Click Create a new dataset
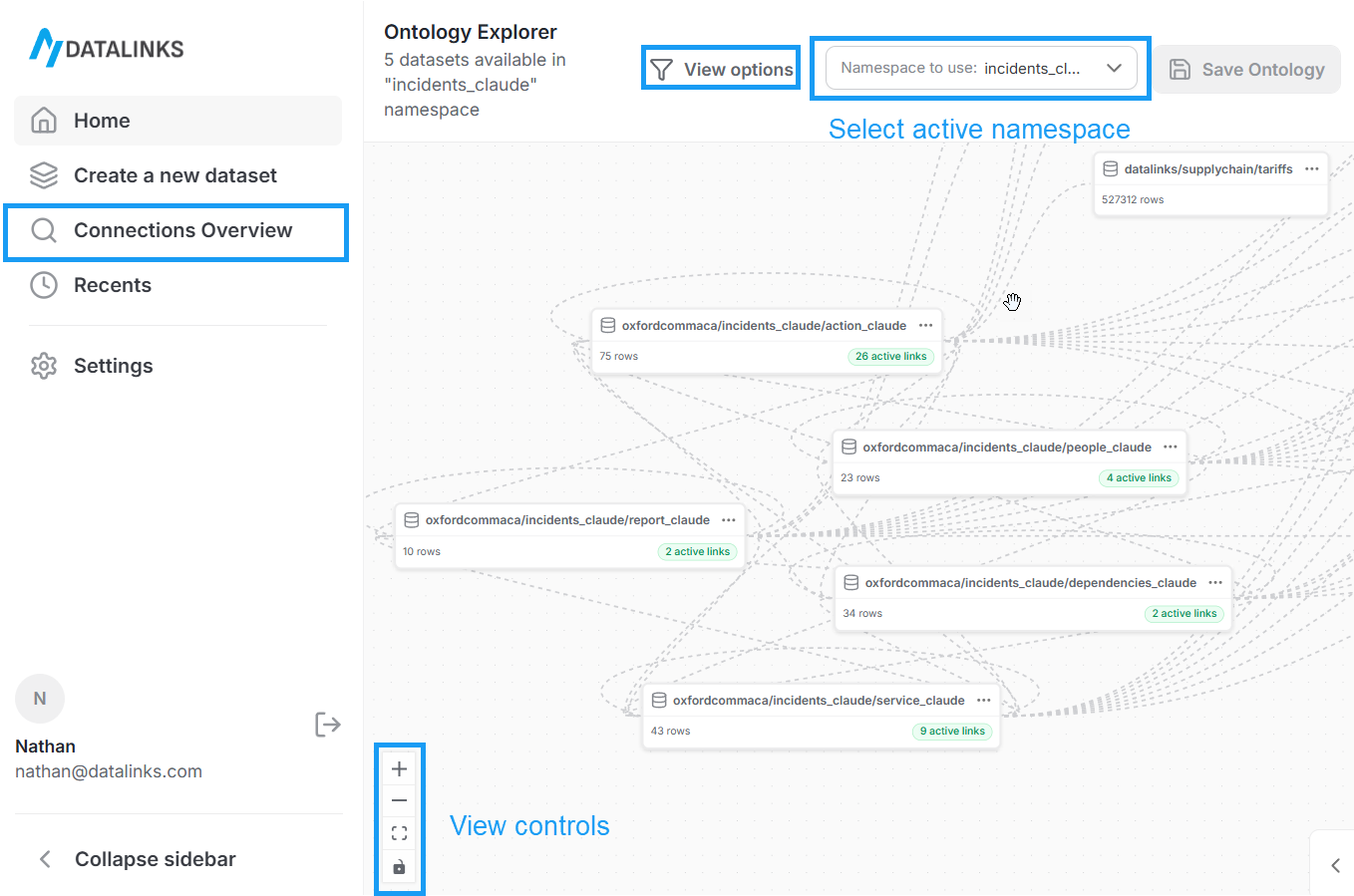The image size is (1354, 896). 175,174
